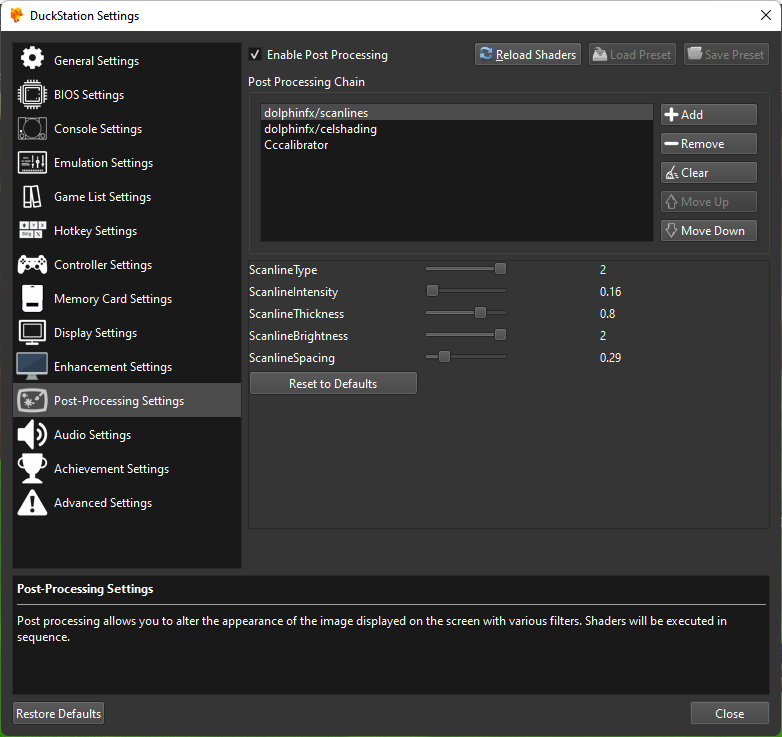The height and width of the screenshot is (737, 782).
Task: Open Game List Settings
Action: (x=127, y=196)
